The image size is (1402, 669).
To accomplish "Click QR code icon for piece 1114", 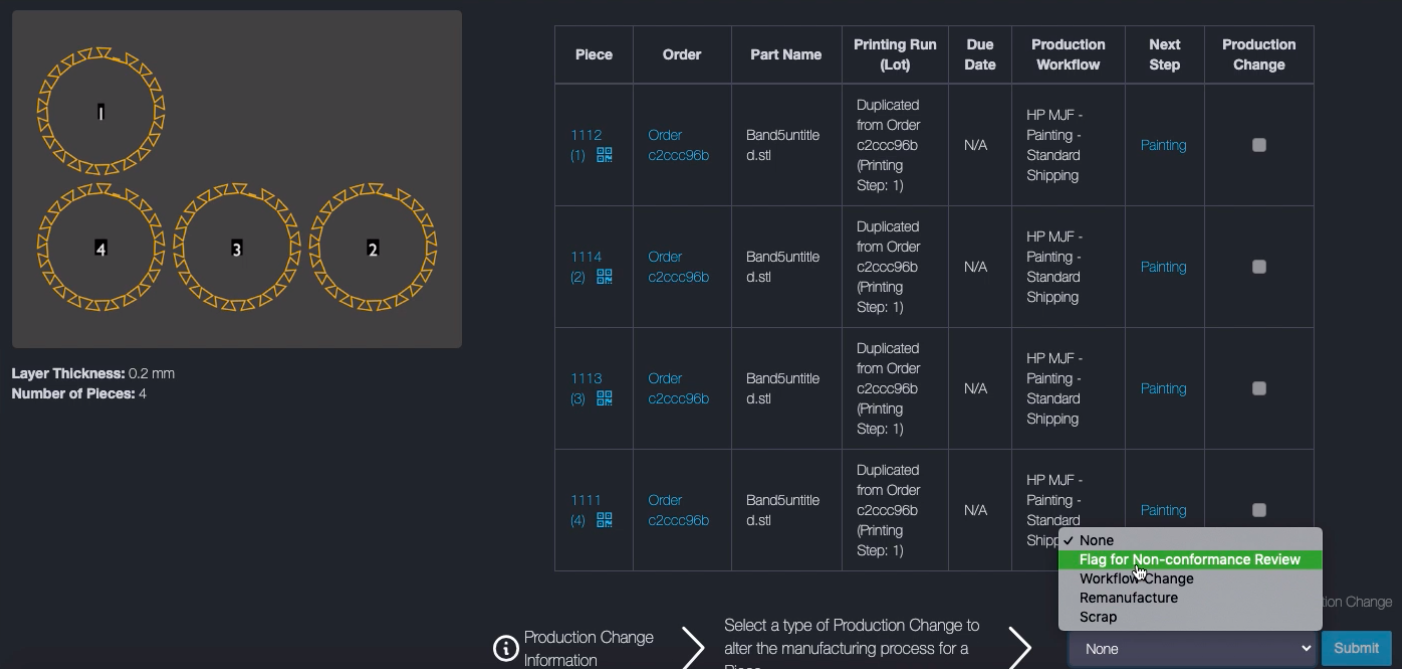I will (x=604, y=277).
